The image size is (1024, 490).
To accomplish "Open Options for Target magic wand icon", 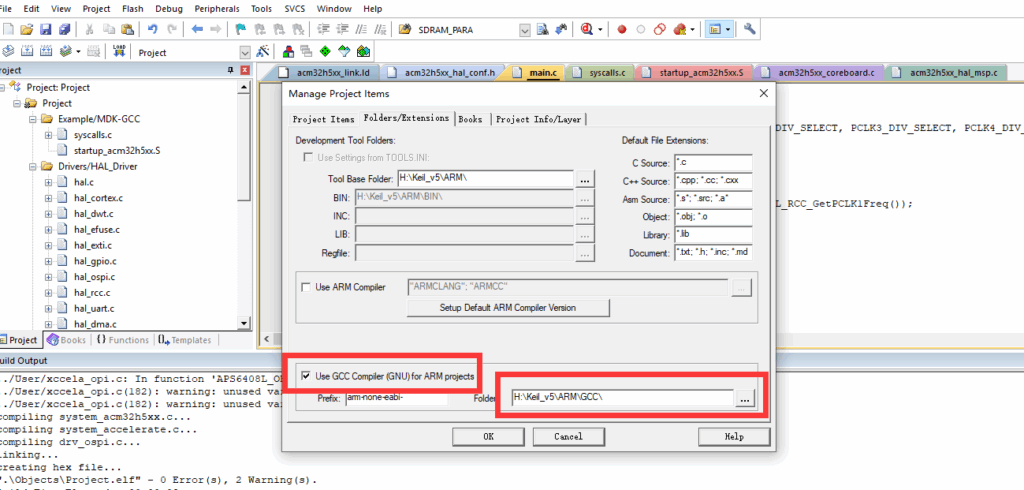I will tap(263, 52).
